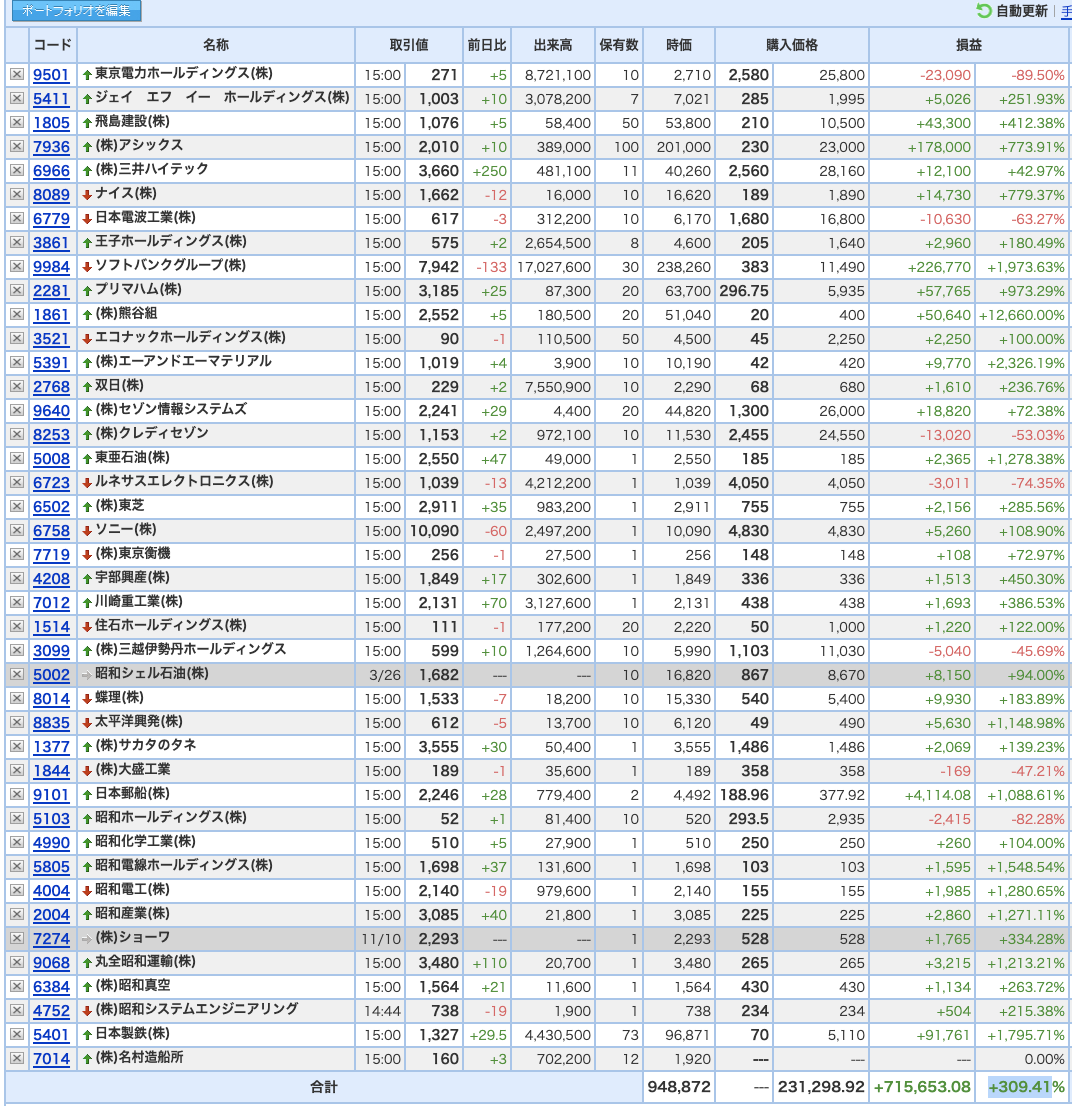Viewport: 1072px width, 1106px height.
Task: Open stock code link 6758
Action: point(51,530)
